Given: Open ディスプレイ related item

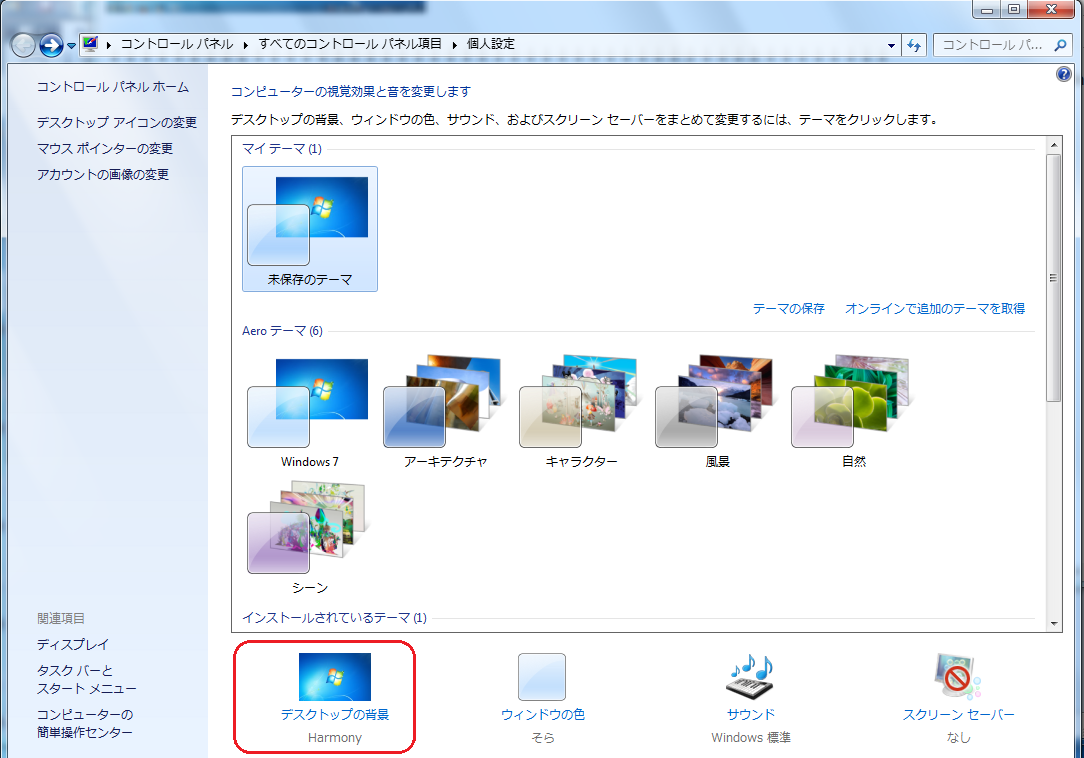Looking at the screenshot, I should coord(73,645).
